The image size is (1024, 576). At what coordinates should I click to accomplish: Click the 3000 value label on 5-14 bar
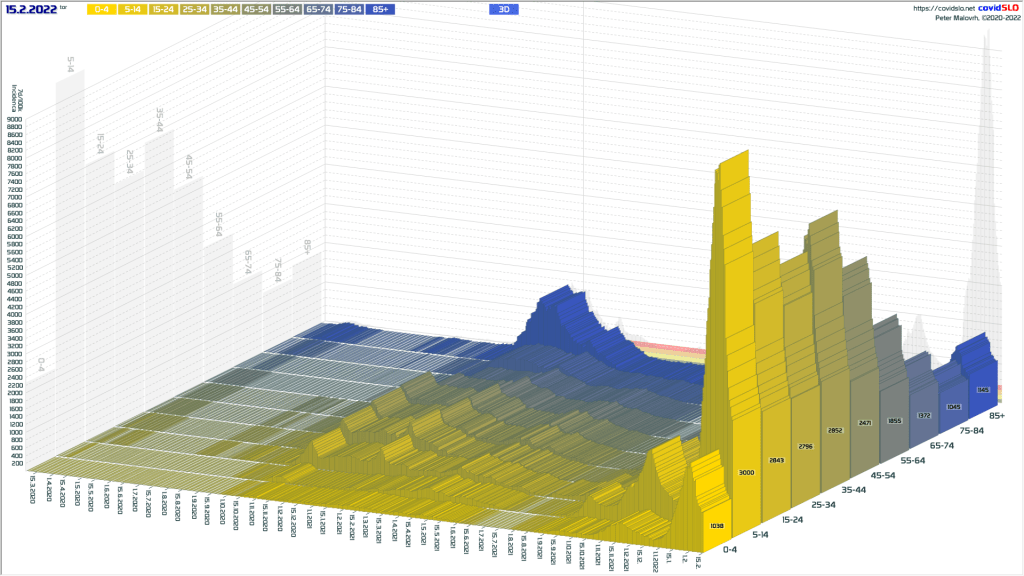click(748, 472)
